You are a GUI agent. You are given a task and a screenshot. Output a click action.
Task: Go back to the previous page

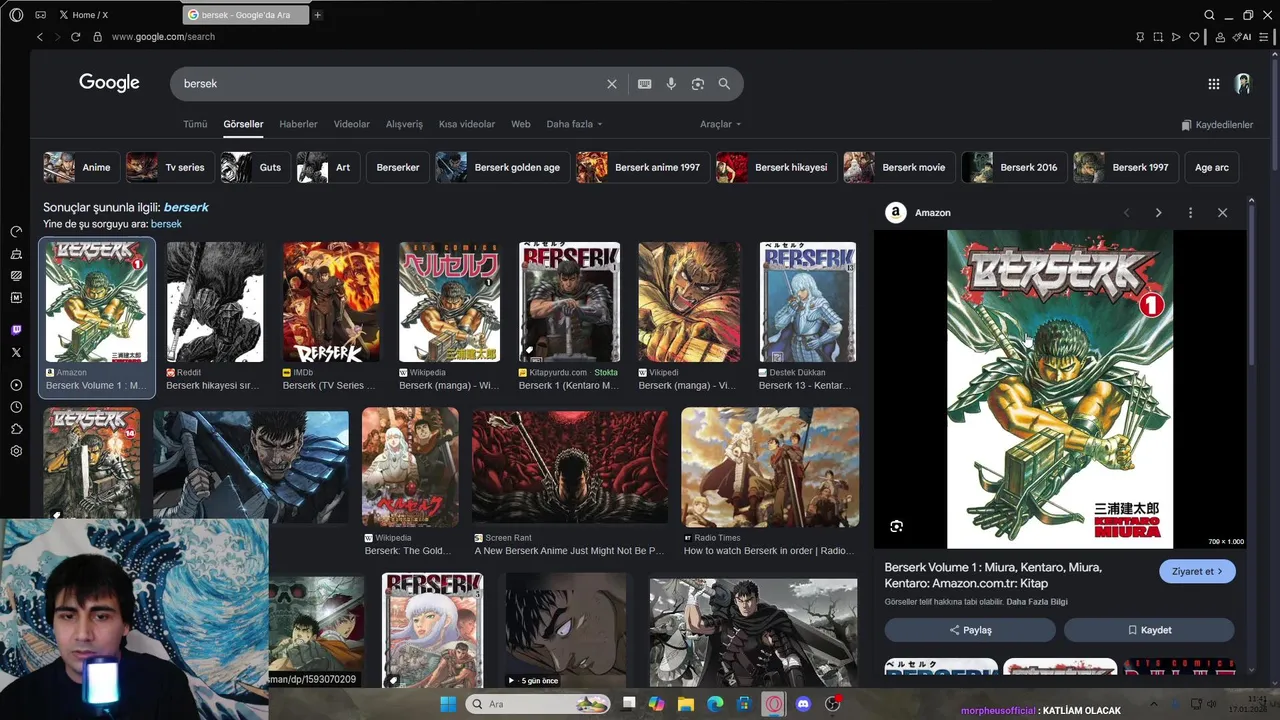coord(40,37)
